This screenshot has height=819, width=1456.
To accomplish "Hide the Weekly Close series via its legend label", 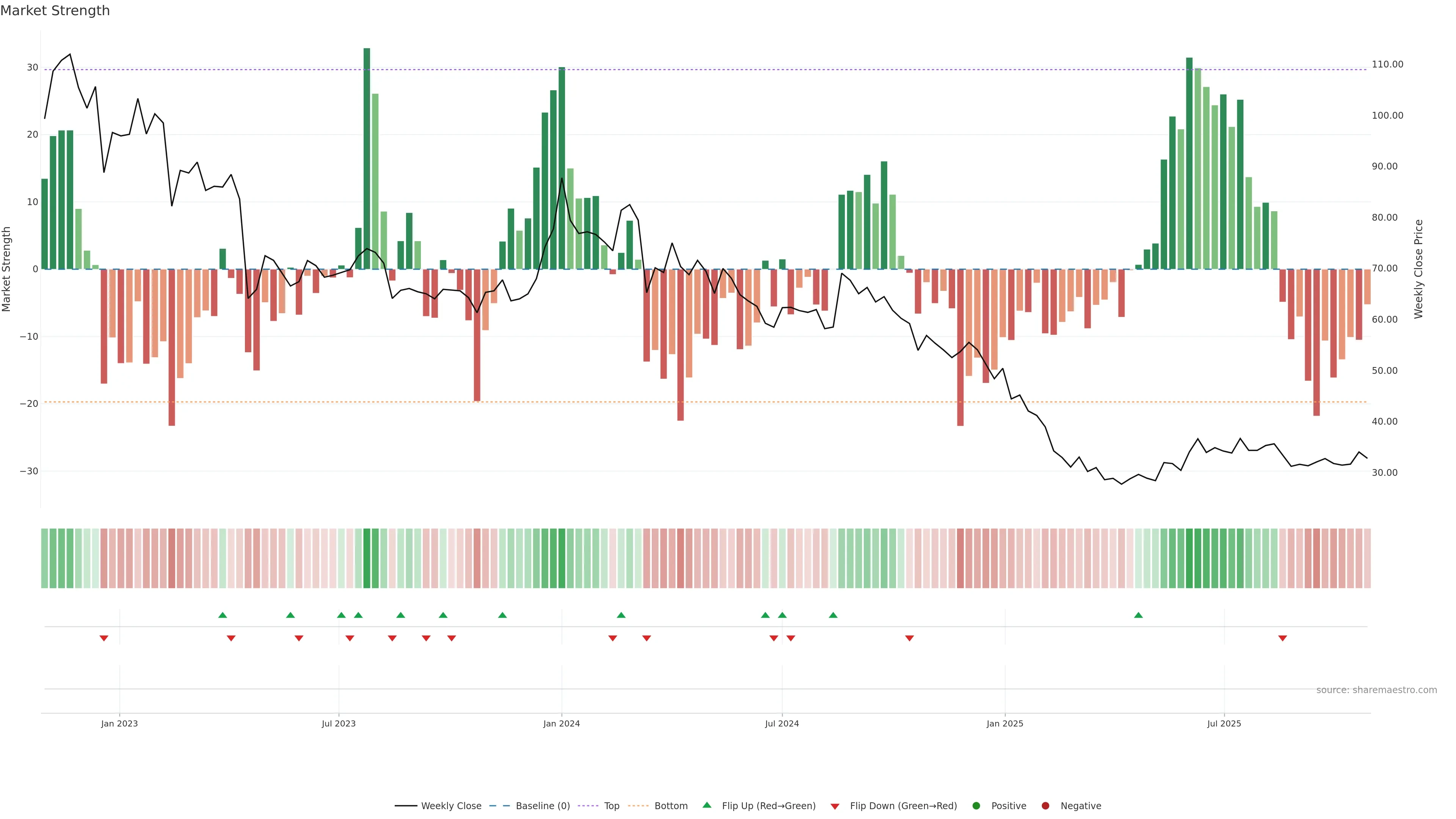I will 451,806.
